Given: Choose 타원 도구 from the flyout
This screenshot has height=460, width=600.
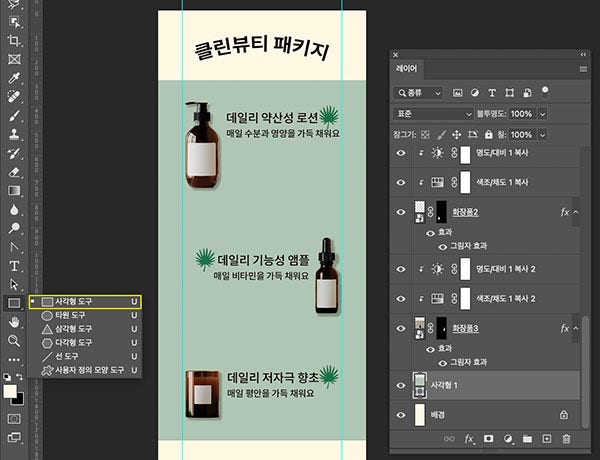Looking at the screenshot, I should tap(85, 315).
